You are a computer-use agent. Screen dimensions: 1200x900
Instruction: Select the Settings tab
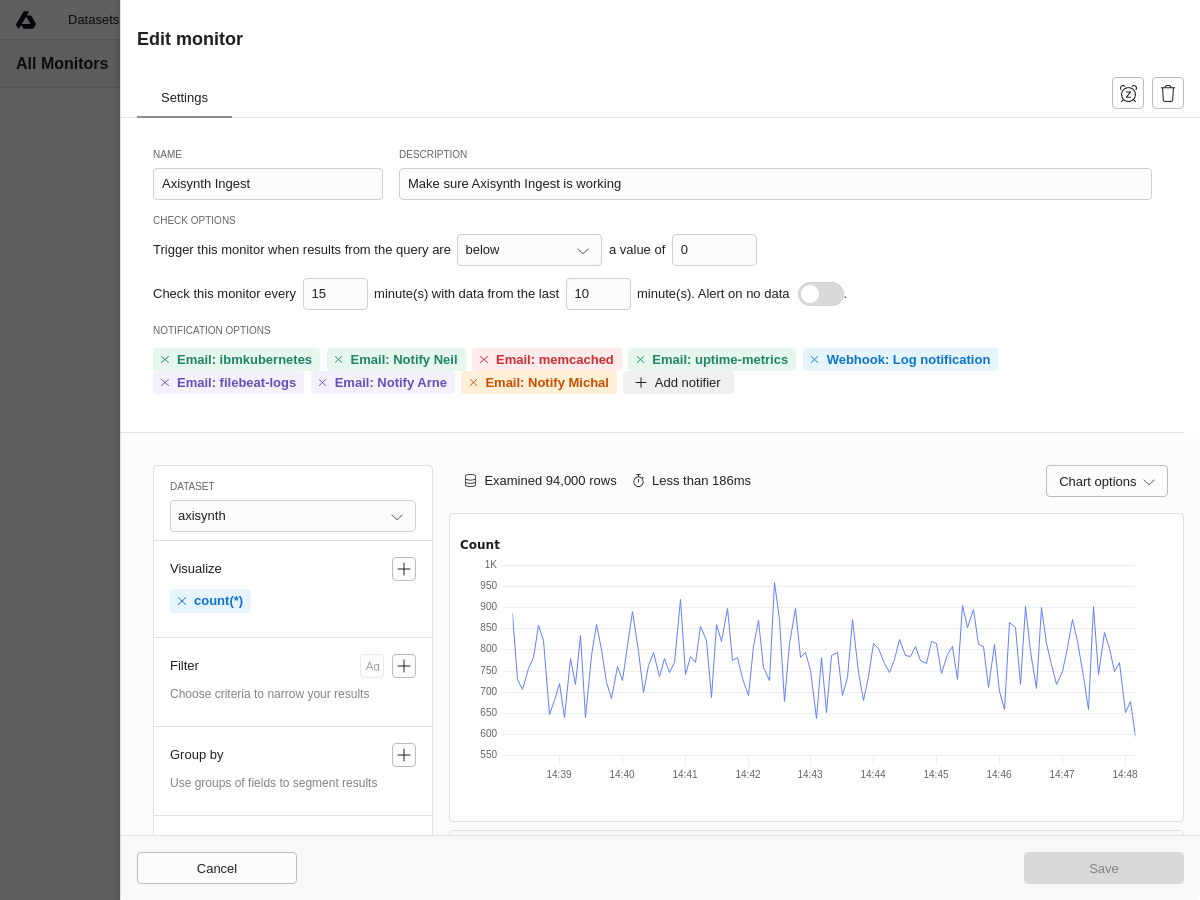(x=184, y=98)
